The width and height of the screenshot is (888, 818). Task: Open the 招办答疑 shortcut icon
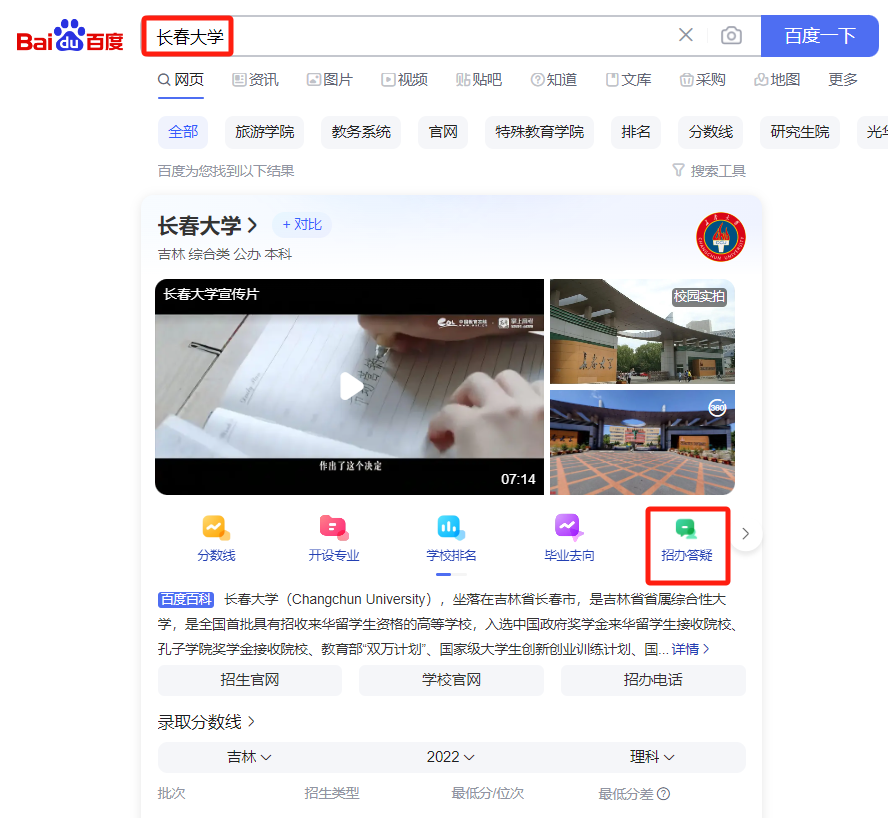point(687,539)
